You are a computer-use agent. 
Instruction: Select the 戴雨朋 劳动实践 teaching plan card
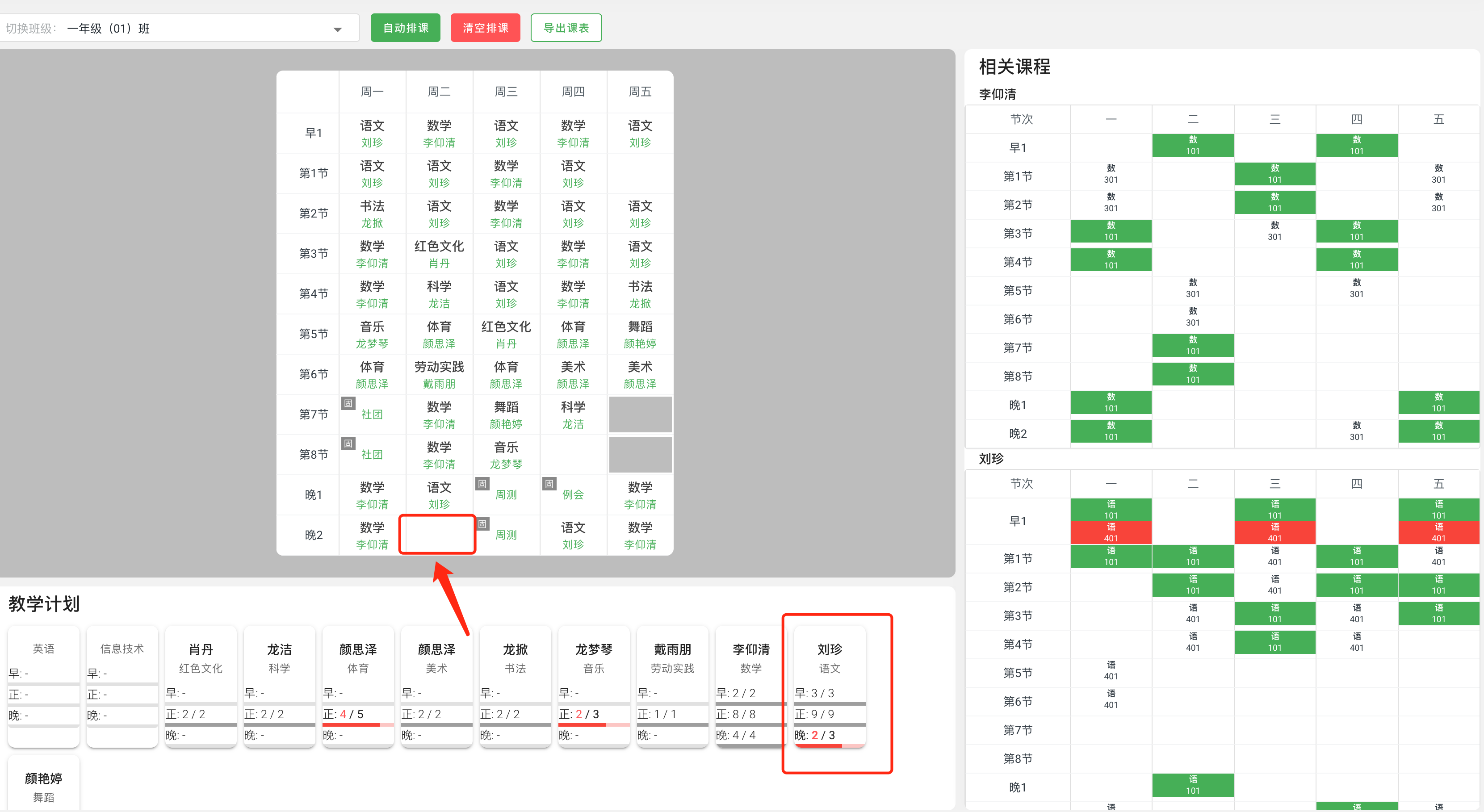point(672,685)
